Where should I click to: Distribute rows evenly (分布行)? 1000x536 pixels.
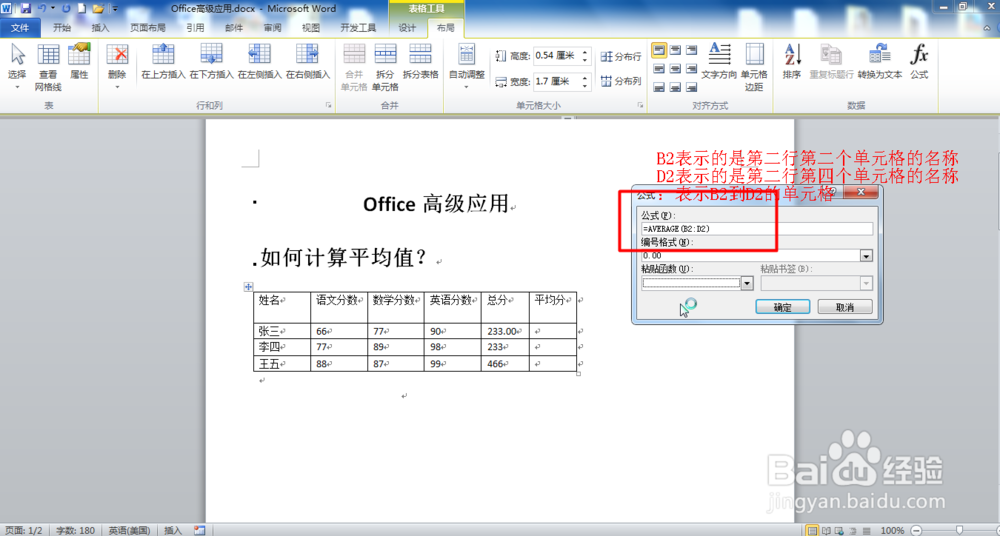pyautogui.click(x=621, y=57)
